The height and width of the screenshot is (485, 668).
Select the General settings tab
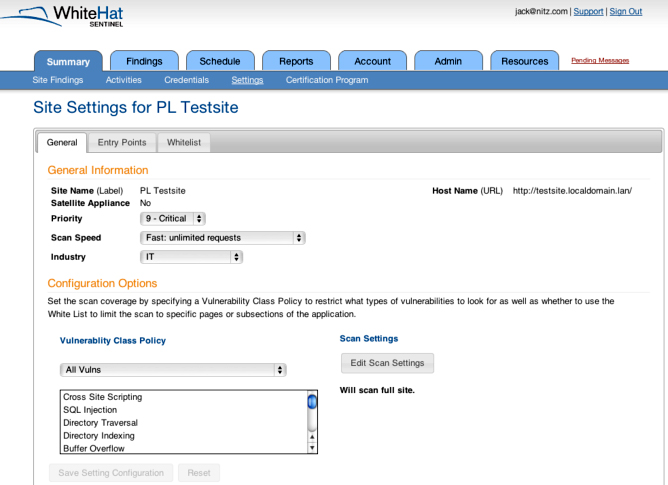coord(62,142)
